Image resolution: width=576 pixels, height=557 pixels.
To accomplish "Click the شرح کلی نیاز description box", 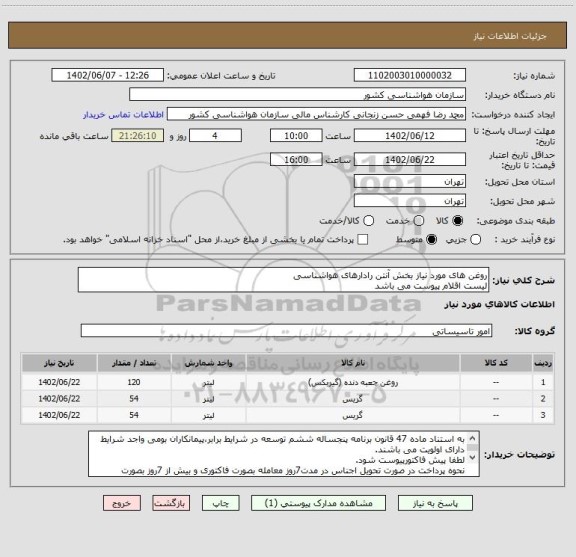I will coord(284,280).
